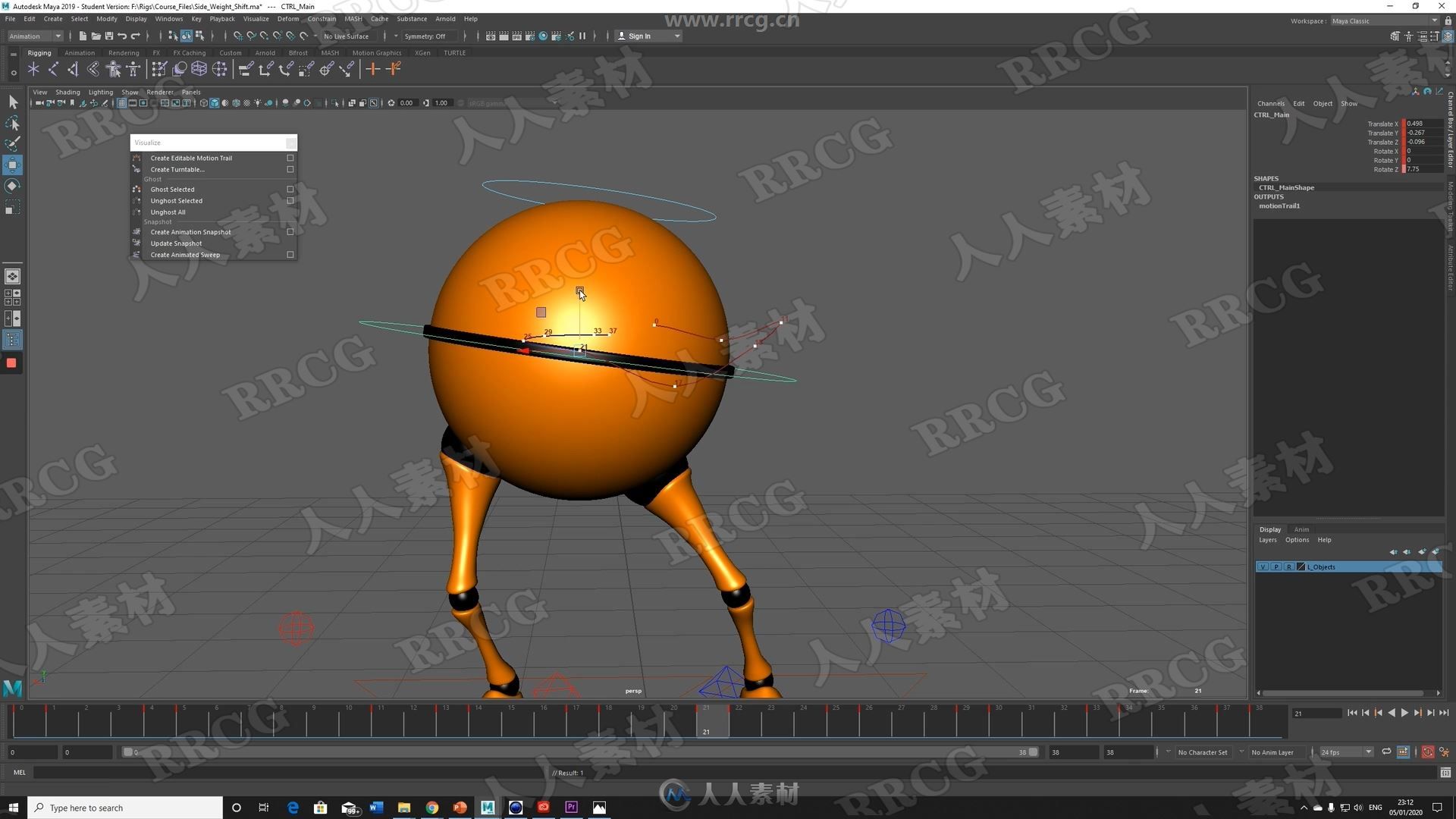Image resolution: width=1456 pixels, height=819 pixels.
Task: Select the Quick Rig shelf icon
Action: (113, 70)
